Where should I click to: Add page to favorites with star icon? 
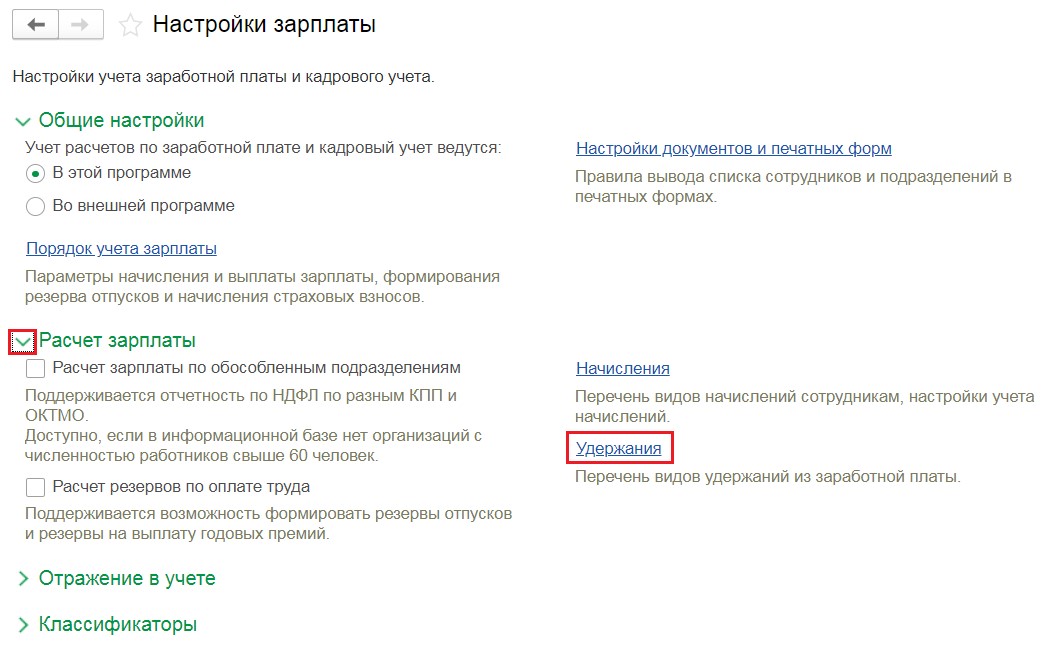pyautogui.click(x=130, y=26)
